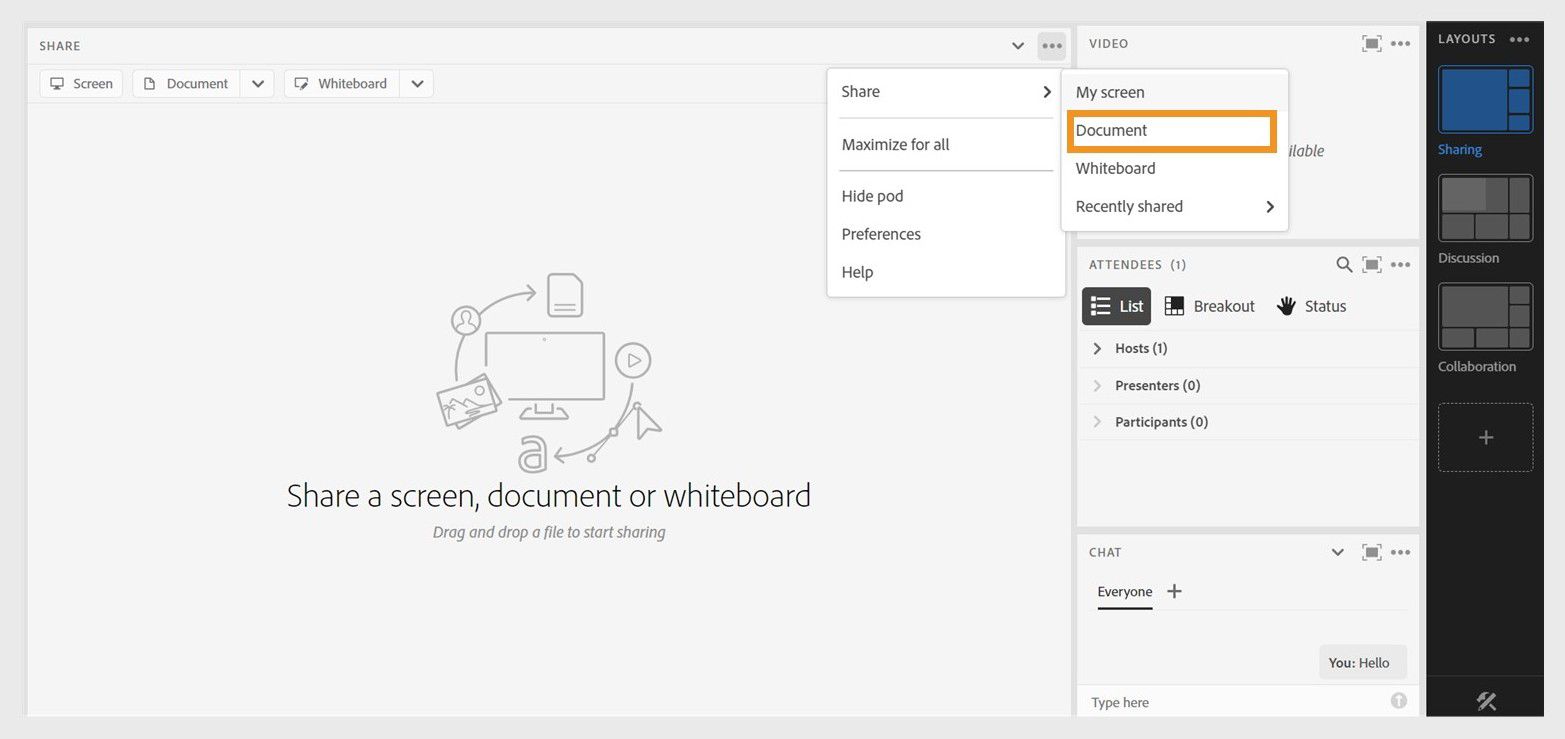1565x739 pixels.
Task: Open the Layouts panel options menu
Action: click(x=1519, y=39)
